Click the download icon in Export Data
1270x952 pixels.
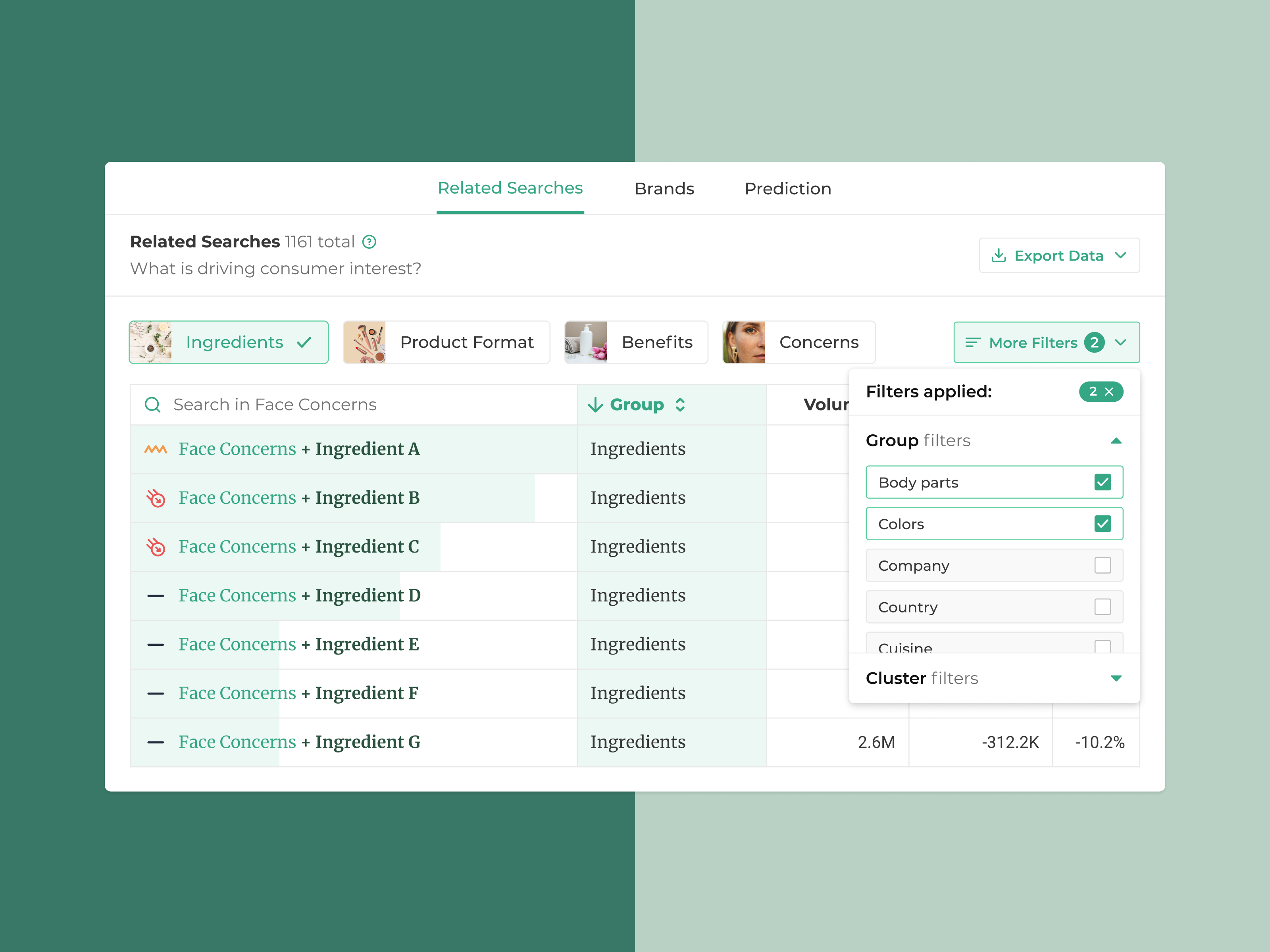[999, 255]
